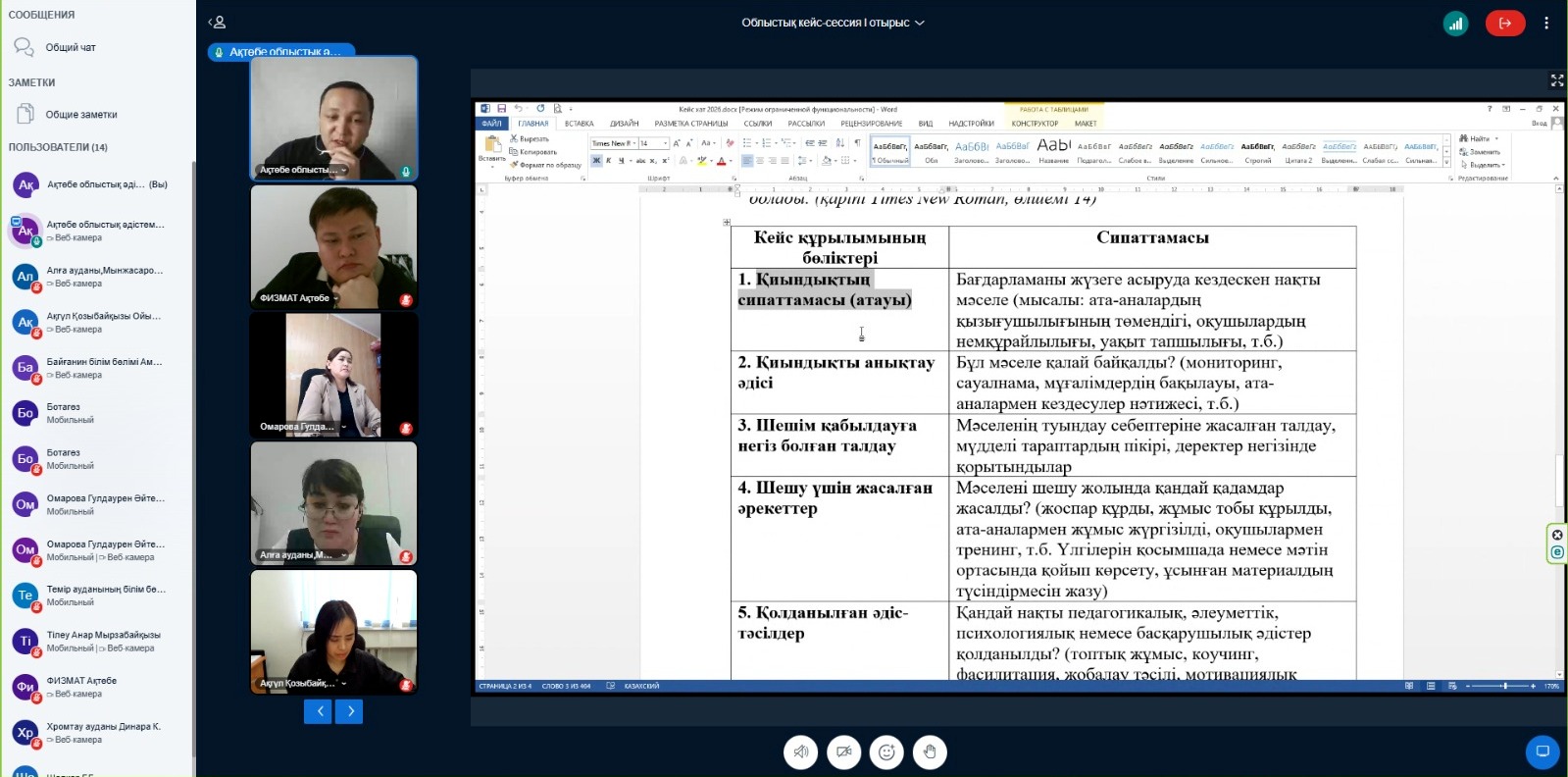The height and width of the screenshot is (777, 1568).
Task: Toggle webcam sharing button
Action: point(843,752)
